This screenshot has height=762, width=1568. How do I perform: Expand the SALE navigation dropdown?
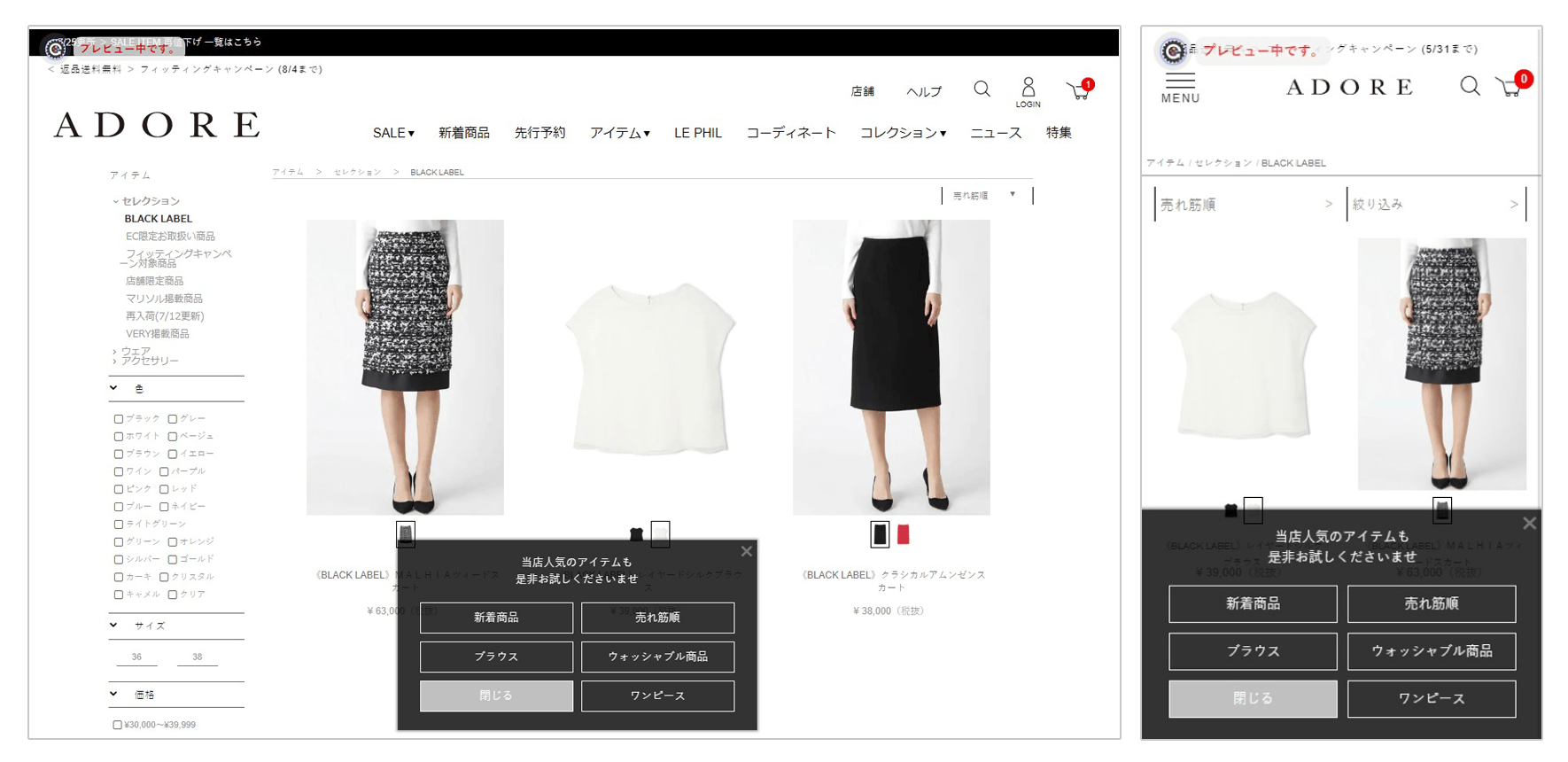coord(392,133)
